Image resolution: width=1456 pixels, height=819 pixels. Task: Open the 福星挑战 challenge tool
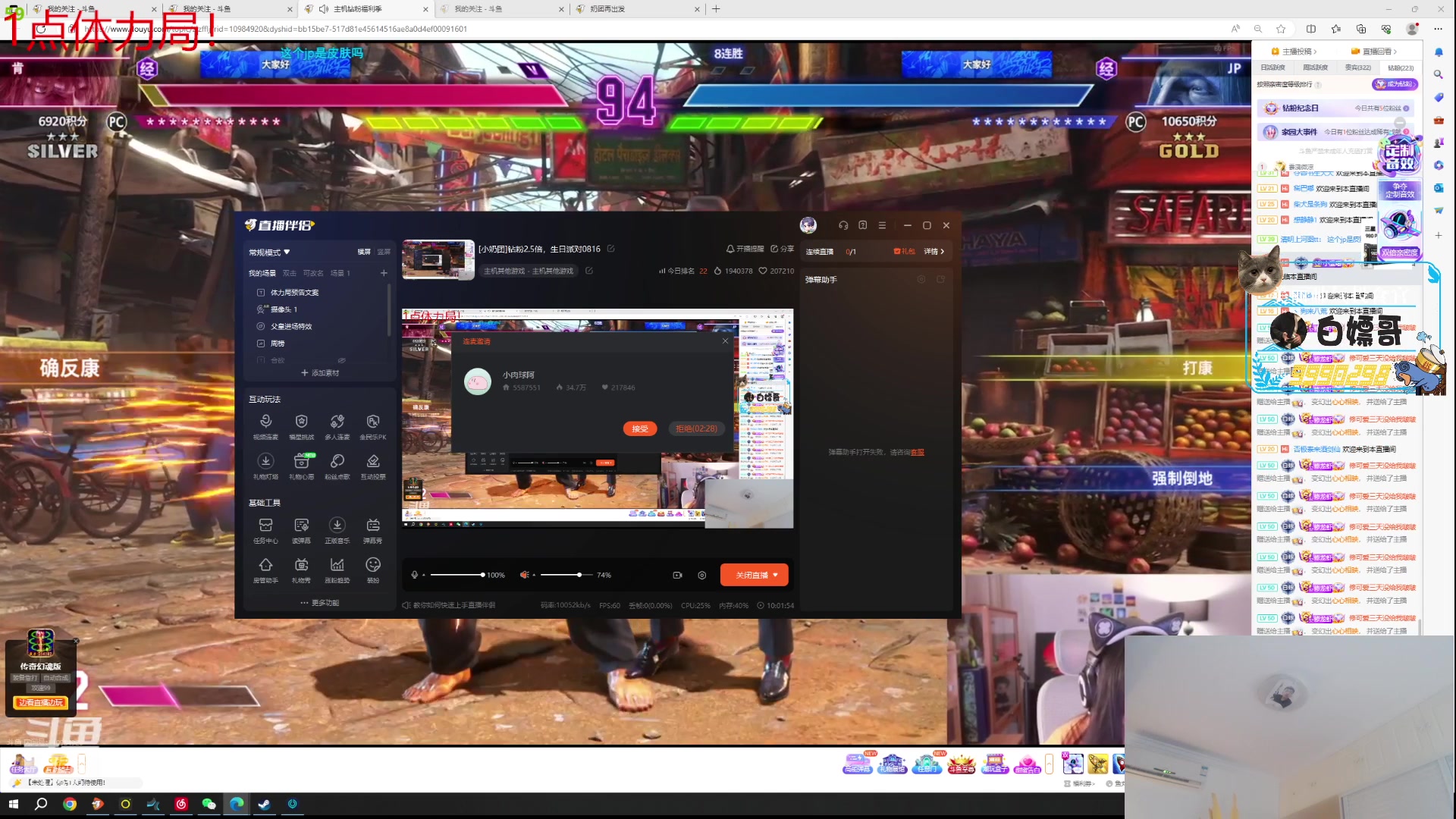tap(301, 427)
